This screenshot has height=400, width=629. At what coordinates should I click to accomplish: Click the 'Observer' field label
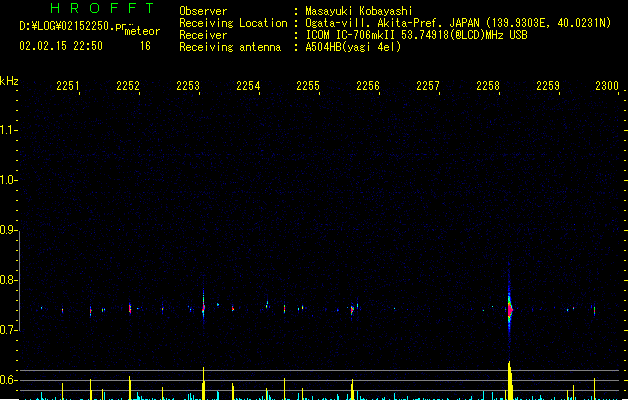tap(203, 11)
